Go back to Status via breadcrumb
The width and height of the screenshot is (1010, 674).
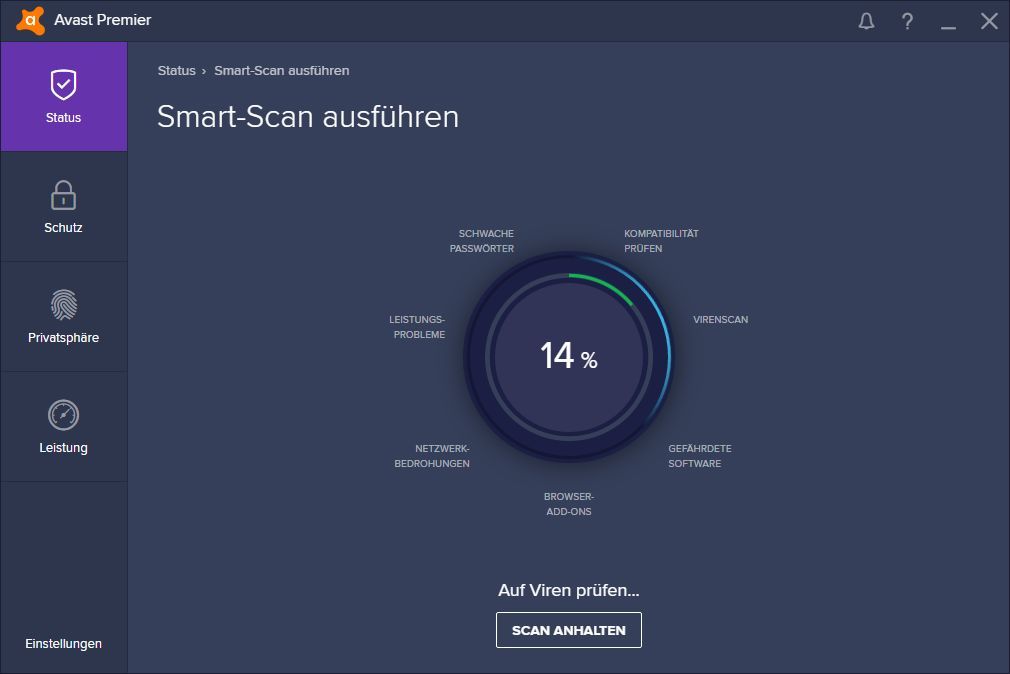tap(176, 71)
